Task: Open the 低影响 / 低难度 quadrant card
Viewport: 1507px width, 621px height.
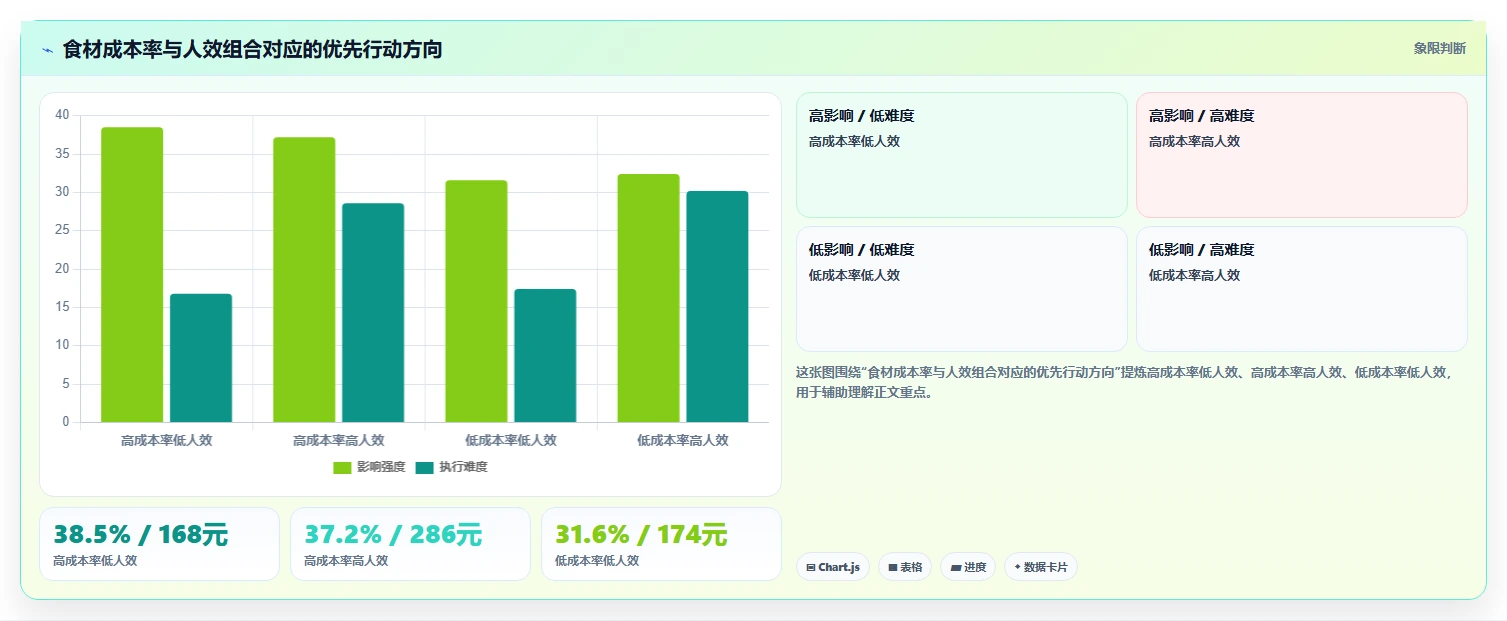Action: [x=962, y=289]
